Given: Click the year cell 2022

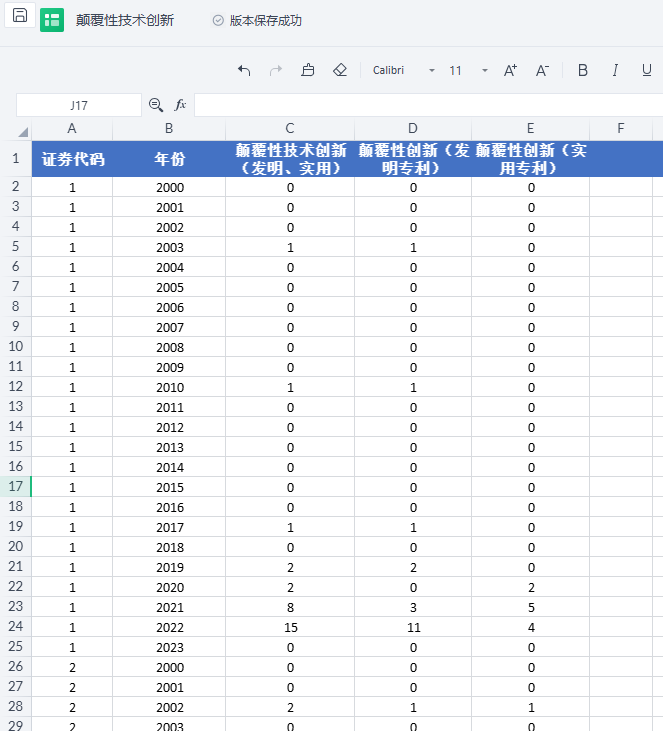Looking at the screenshot, I should point(169,627).
